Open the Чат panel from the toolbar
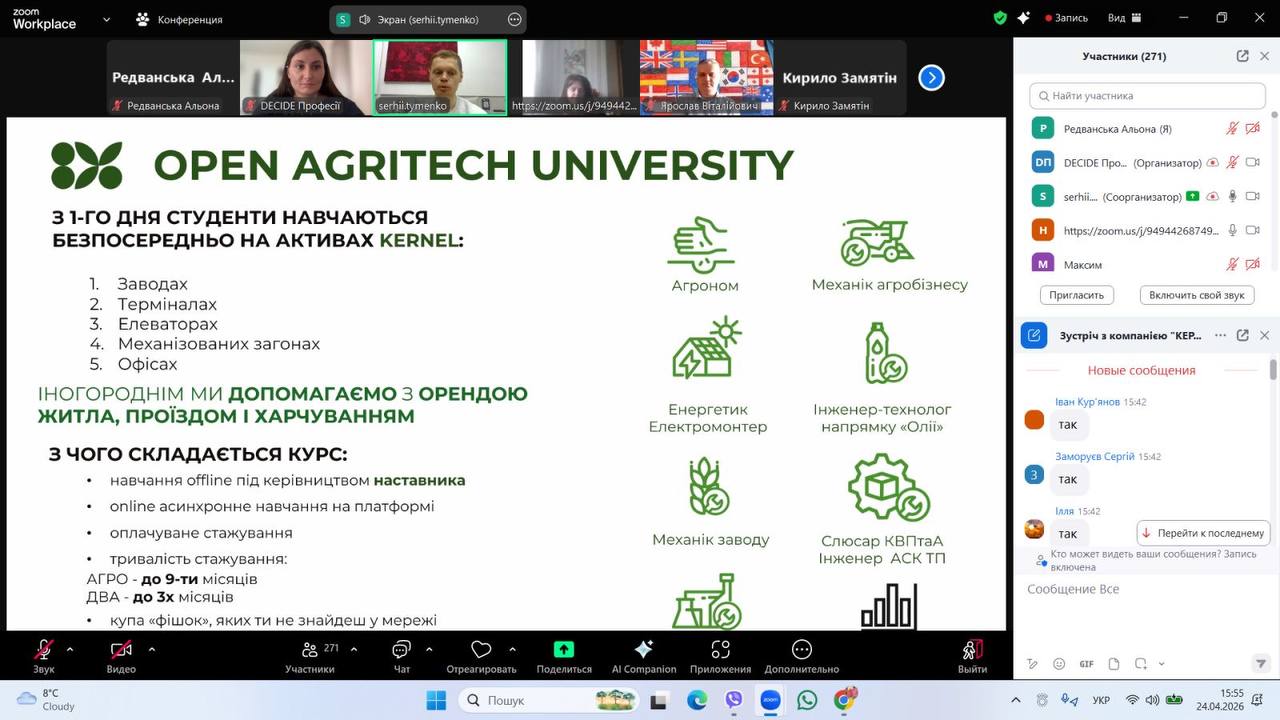The width and height of the screenshot is (1280, 720). pos(402,656)
